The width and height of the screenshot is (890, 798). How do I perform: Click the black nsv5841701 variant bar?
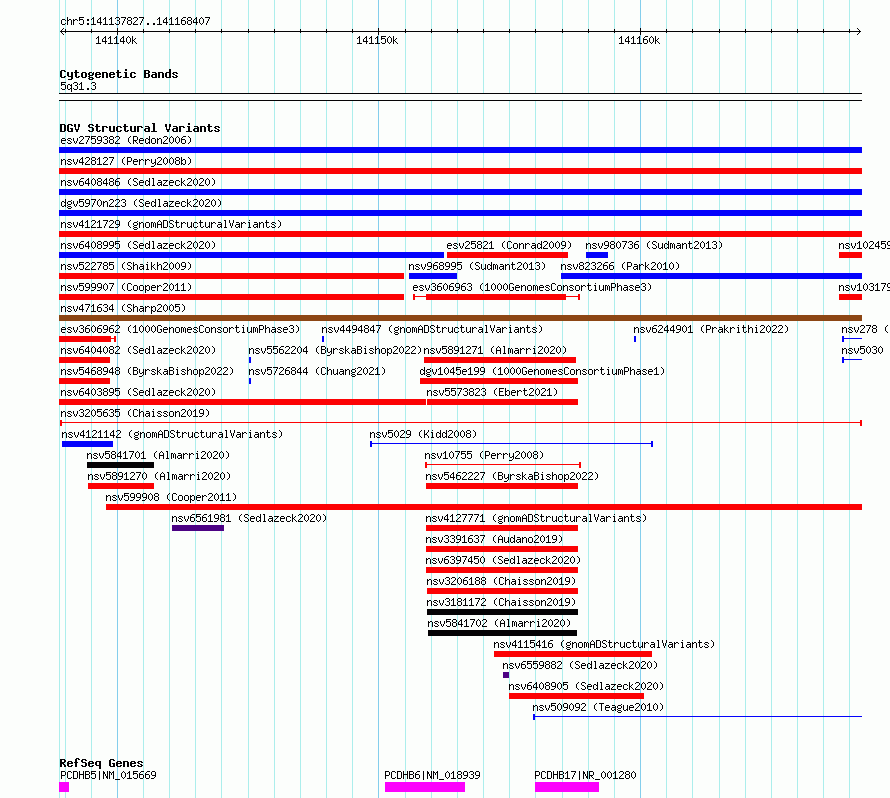point(120,465)
